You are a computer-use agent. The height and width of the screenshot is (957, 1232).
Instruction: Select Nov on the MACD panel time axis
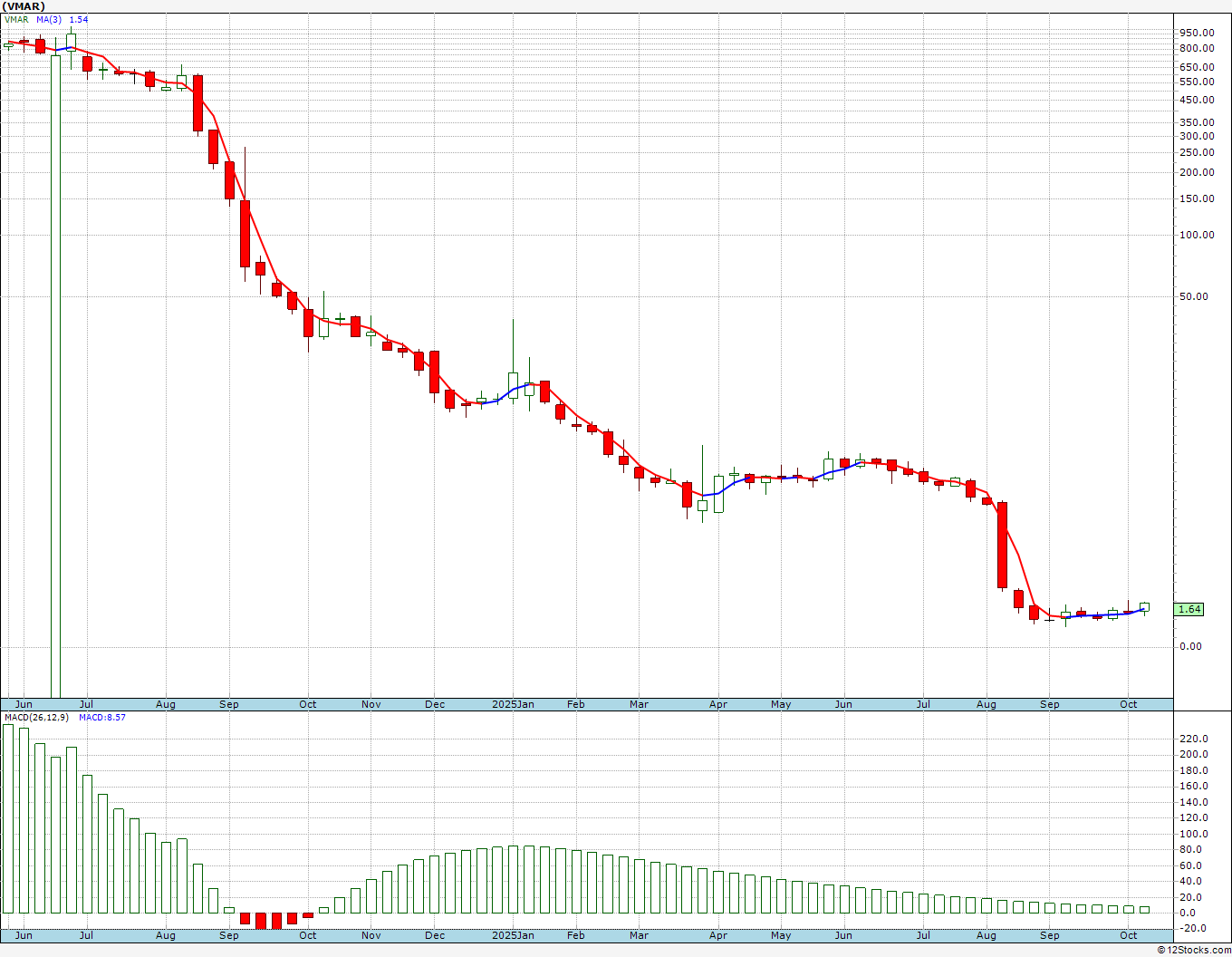tap(371, 935)
